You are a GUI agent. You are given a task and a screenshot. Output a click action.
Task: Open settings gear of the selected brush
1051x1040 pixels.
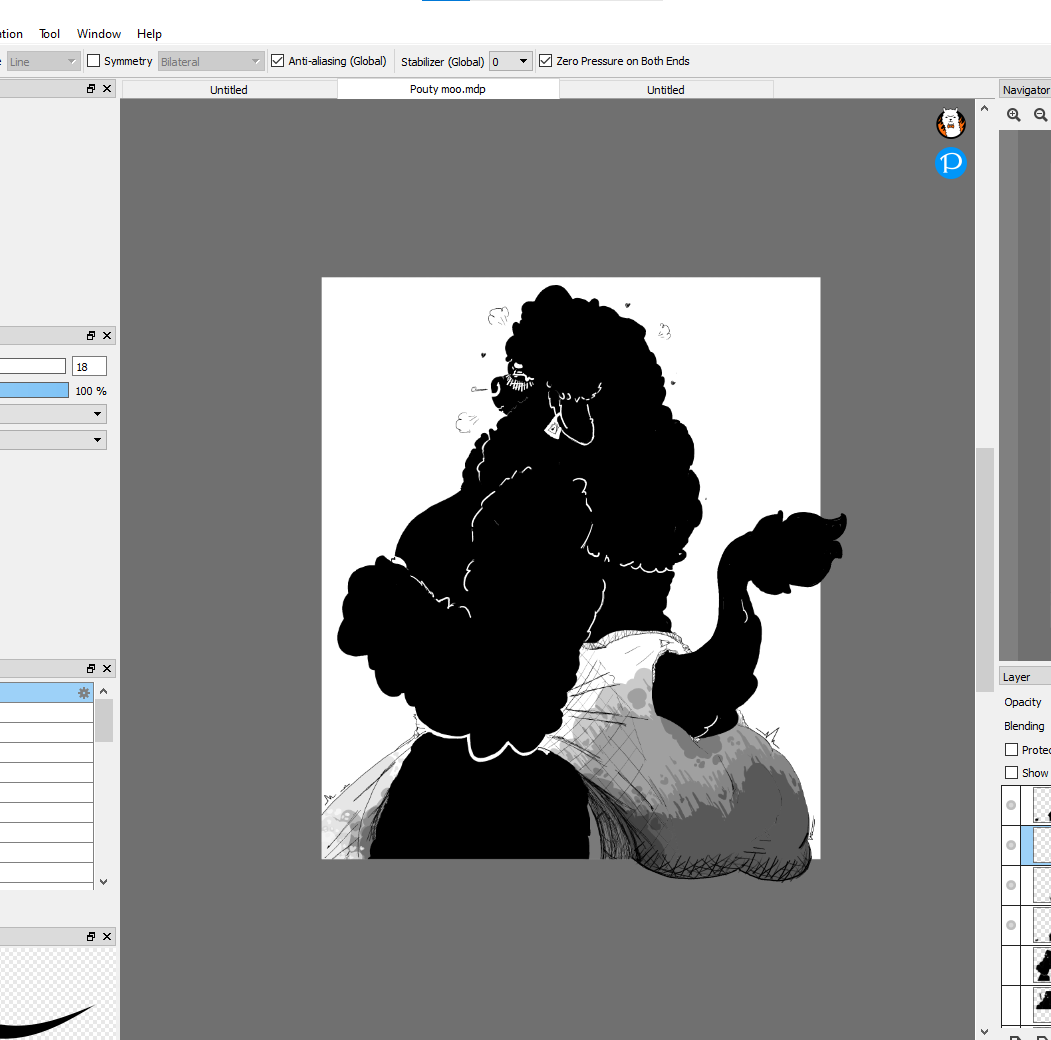tap(84, 692)
